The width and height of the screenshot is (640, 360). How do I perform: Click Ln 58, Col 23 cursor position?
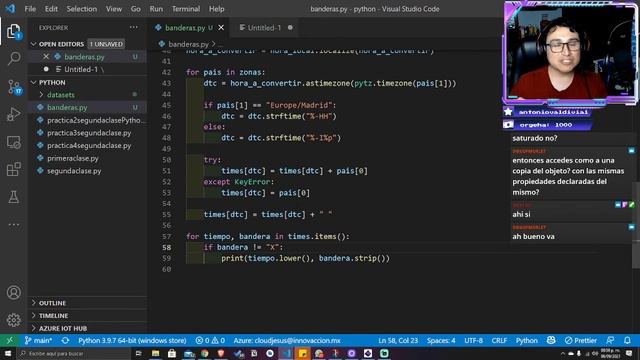pos(398,340)
